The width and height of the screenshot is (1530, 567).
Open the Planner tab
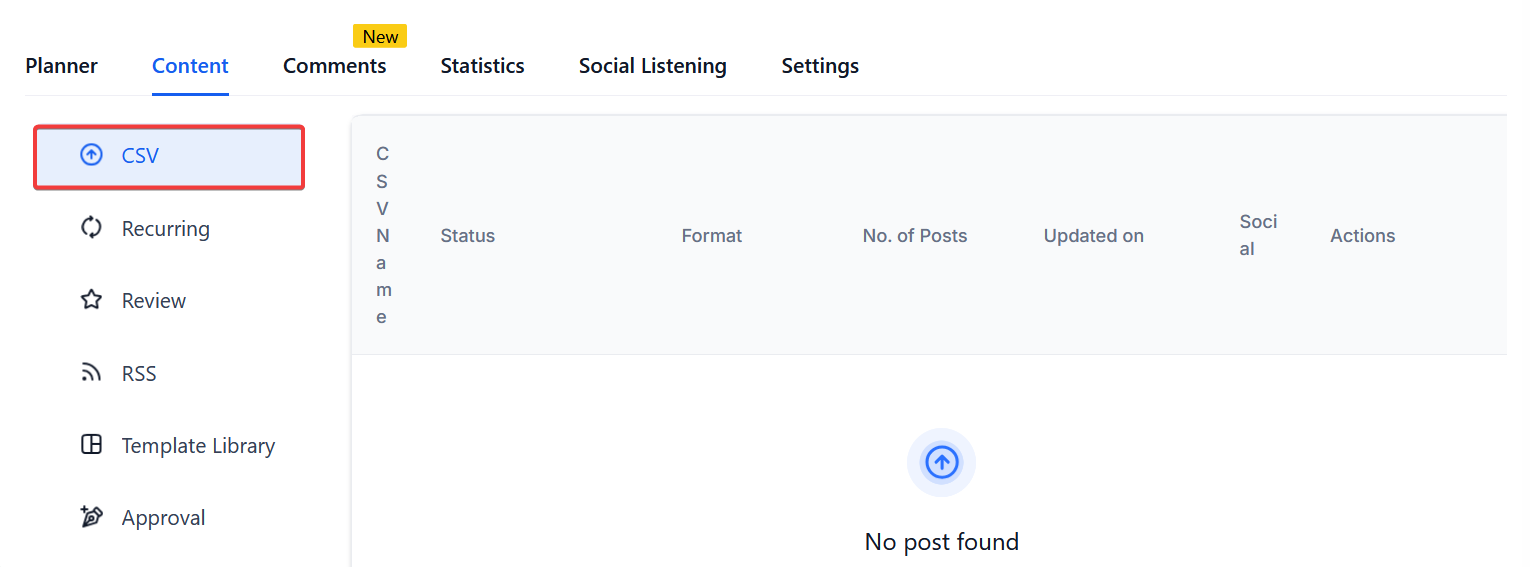coord(62,66)
